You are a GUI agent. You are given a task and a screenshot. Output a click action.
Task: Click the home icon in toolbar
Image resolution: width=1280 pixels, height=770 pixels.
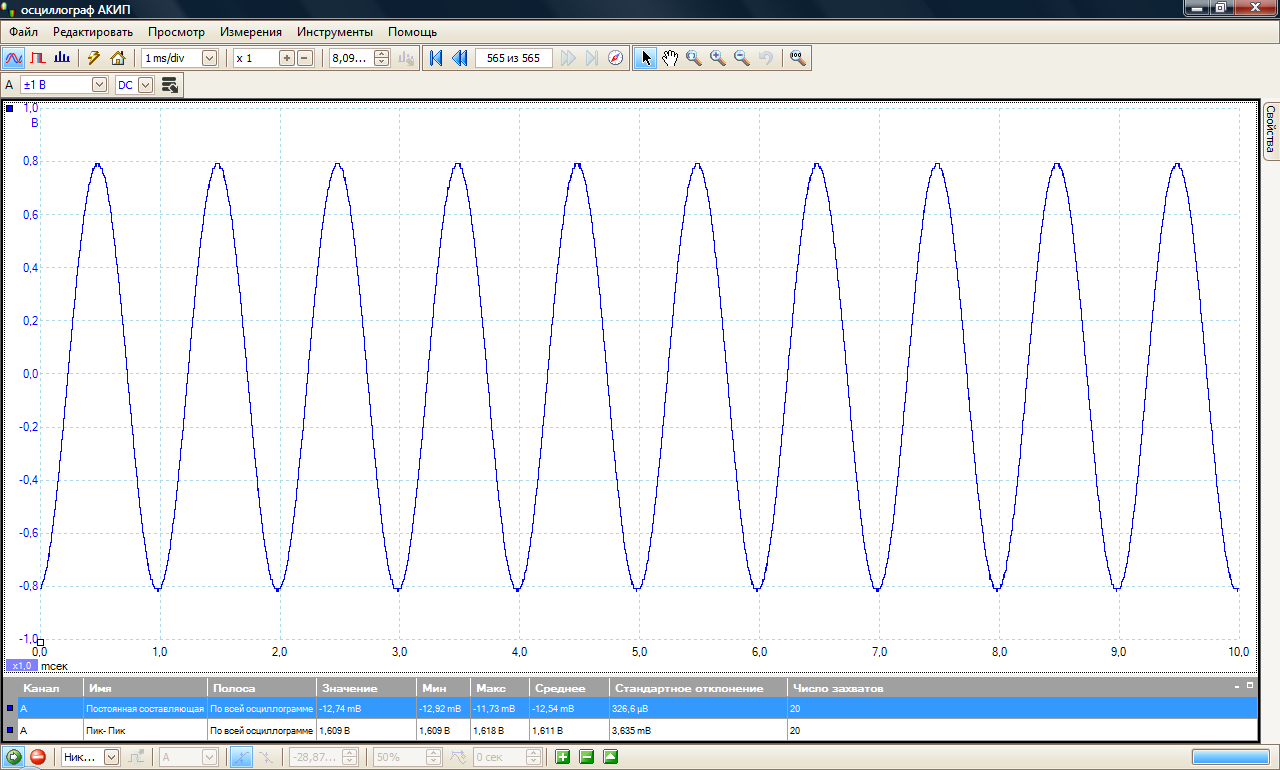click(x=118, y=58)
